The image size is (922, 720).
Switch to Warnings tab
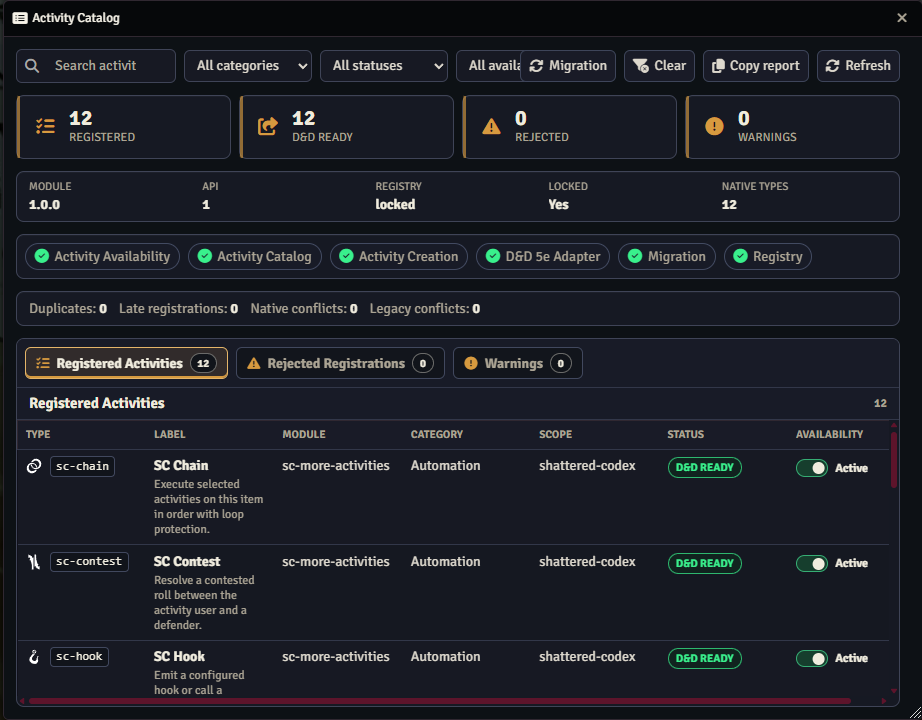517,363
